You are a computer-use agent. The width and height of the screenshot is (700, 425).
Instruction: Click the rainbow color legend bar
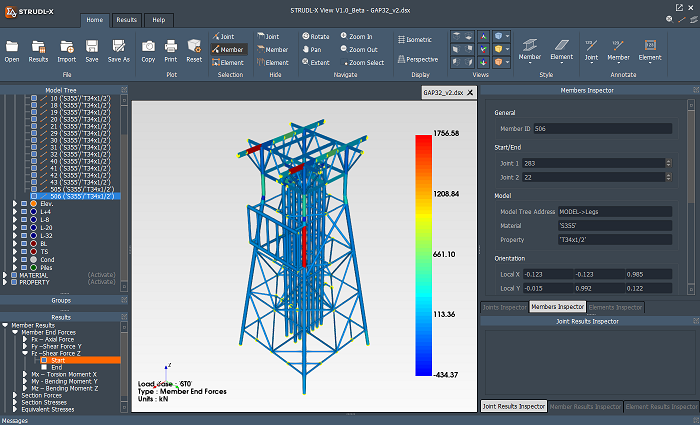[x=424, y=255]
